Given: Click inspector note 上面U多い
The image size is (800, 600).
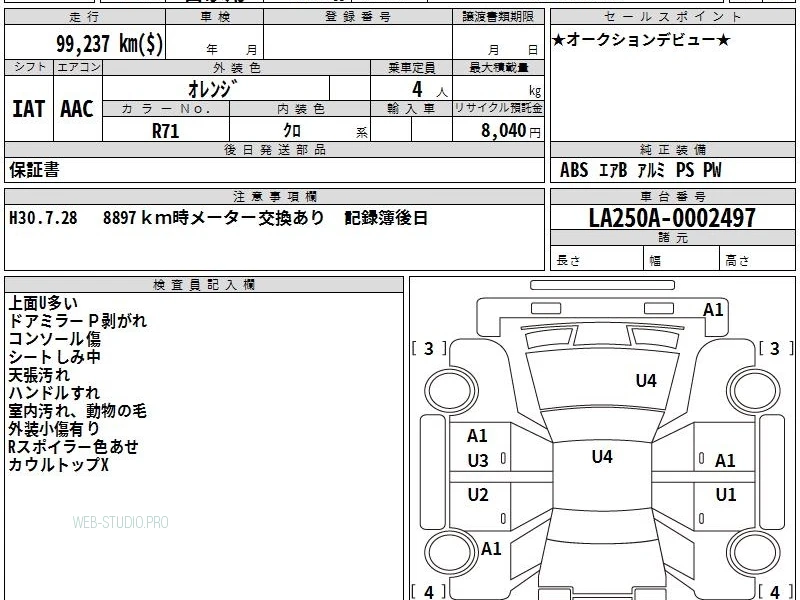Looking at the screenshot, I should [43, 303].
